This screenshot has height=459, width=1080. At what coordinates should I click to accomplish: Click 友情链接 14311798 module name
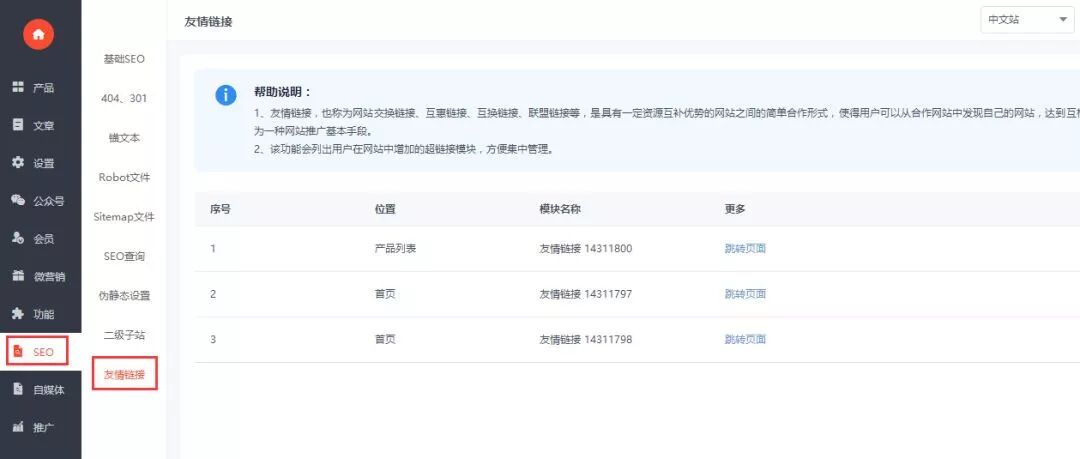585,340
